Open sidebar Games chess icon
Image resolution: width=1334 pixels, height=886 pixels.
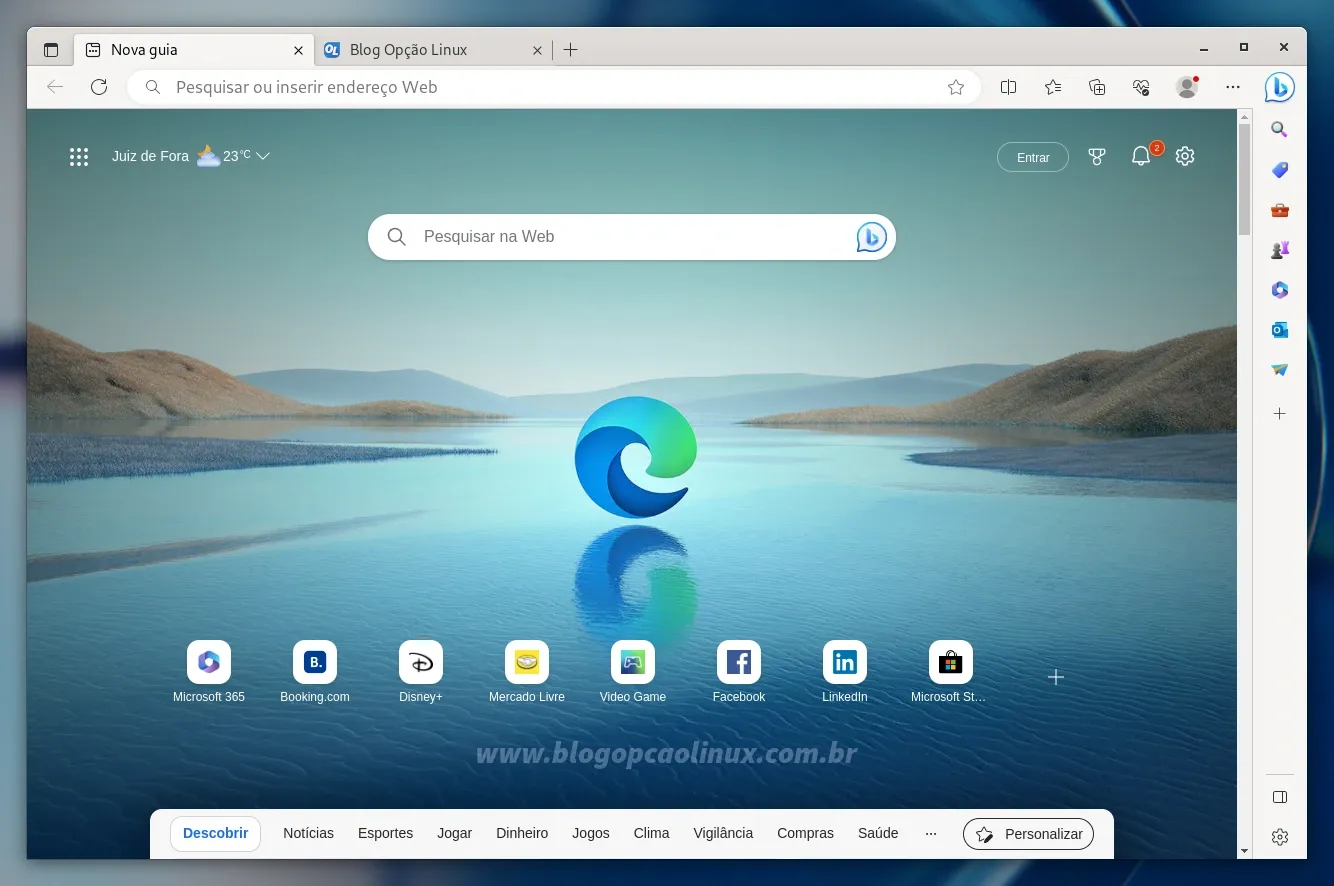(1279, 250)
